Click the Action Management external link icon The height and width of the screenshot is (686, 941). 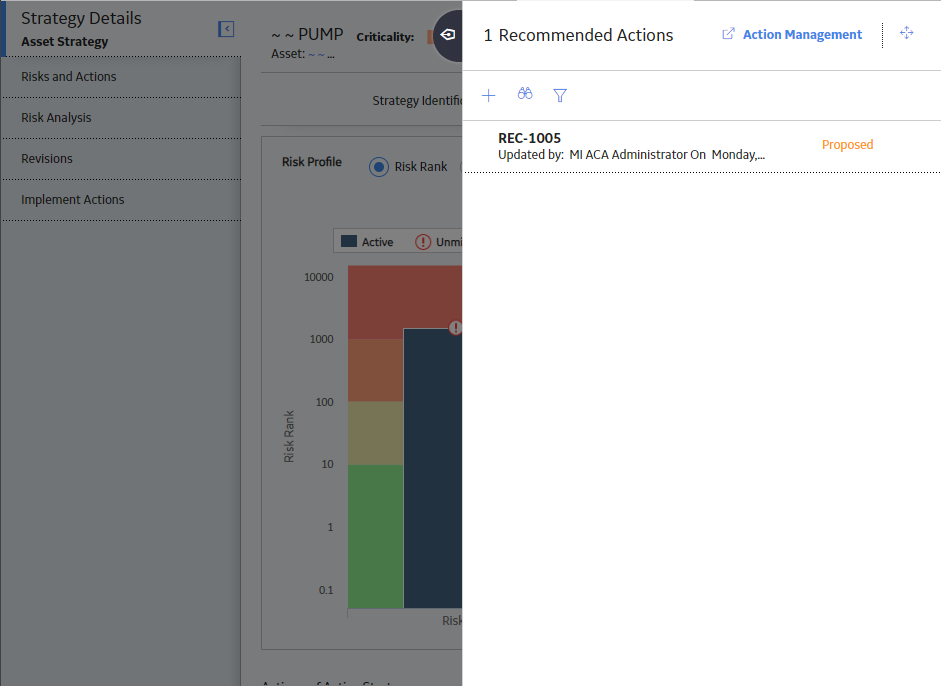click(728, 34)
